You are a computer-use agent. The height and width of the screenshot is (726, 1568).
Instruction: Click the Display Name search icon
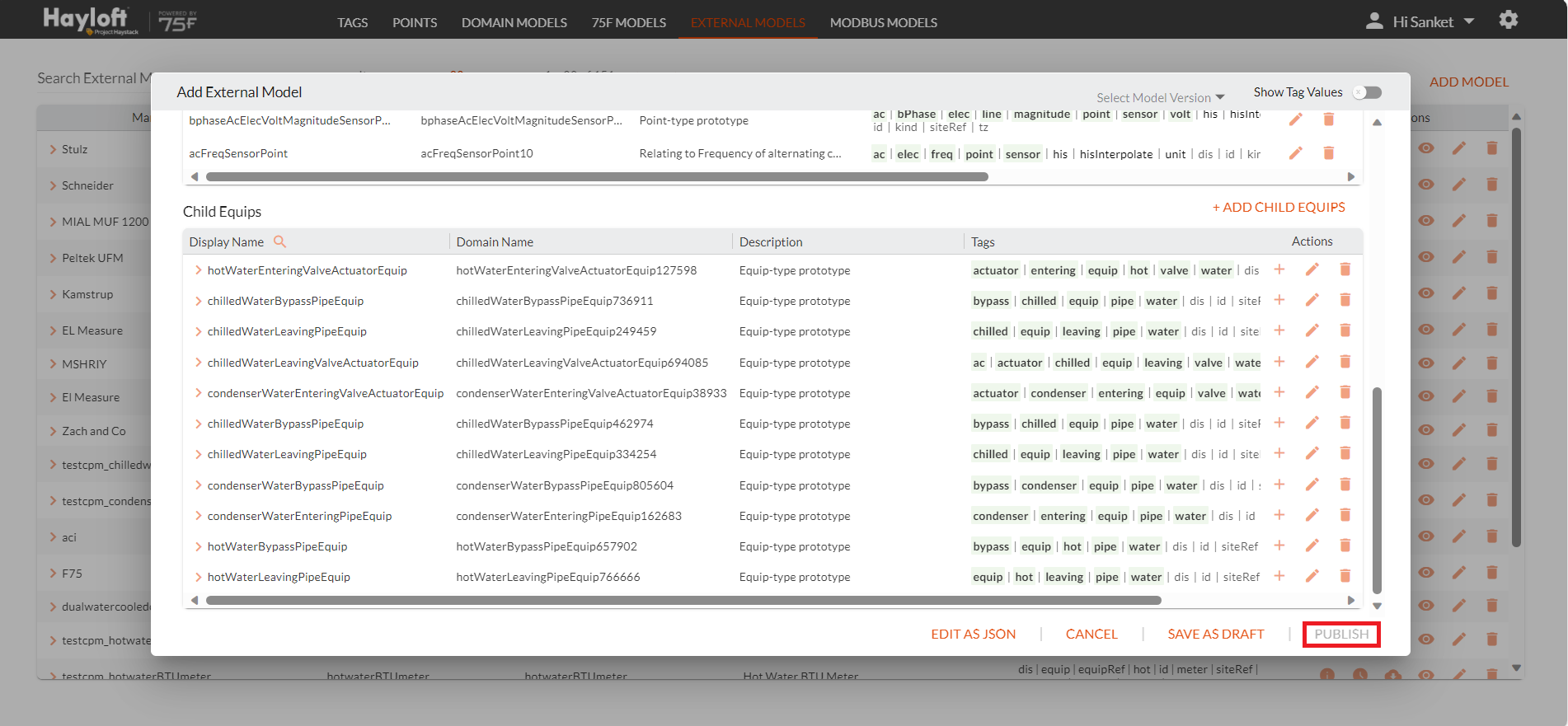(x=279, y=241)
